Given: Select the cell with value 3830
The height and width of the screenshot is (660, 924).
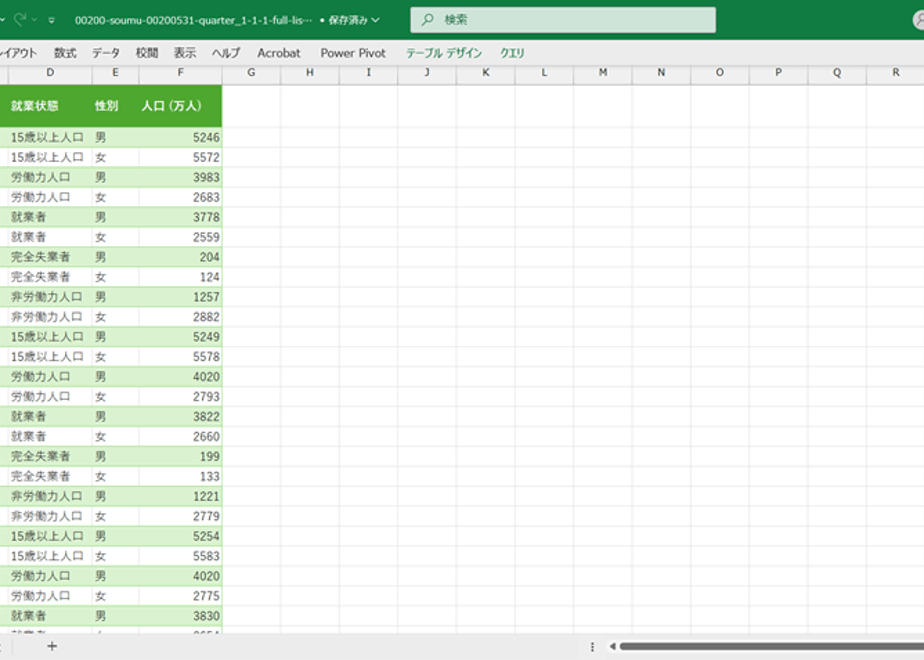Looking at the screenshot, I should [x=180, y=616].
